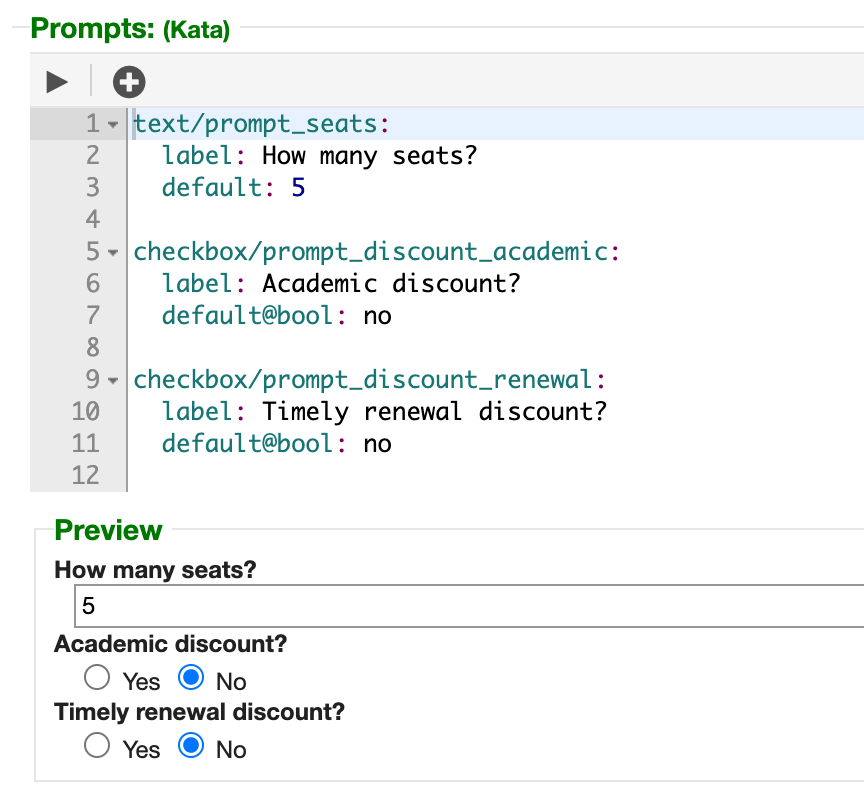
Task: Click line number 8 in editor gutter
Action: point(93,347)
